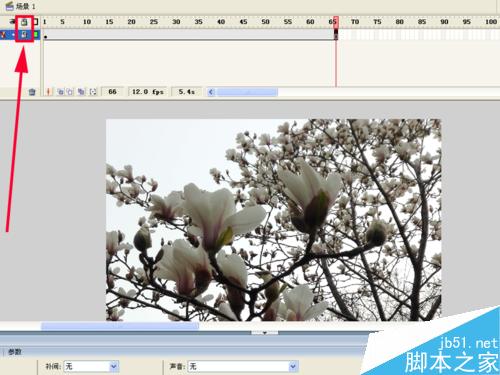Toggle show or hide all layers eye icon
This screenshot has width=500, height=375.
coord(12,22)
